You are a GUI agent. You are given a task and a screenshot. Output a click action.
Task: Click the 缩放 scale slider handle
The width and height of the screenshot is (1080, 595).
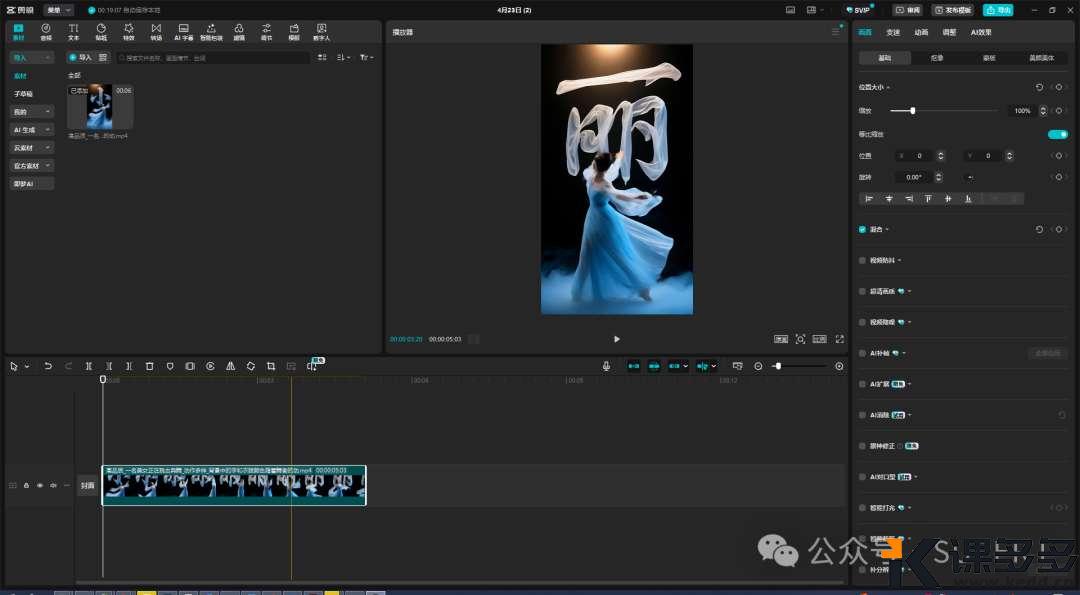click(913, 110)
